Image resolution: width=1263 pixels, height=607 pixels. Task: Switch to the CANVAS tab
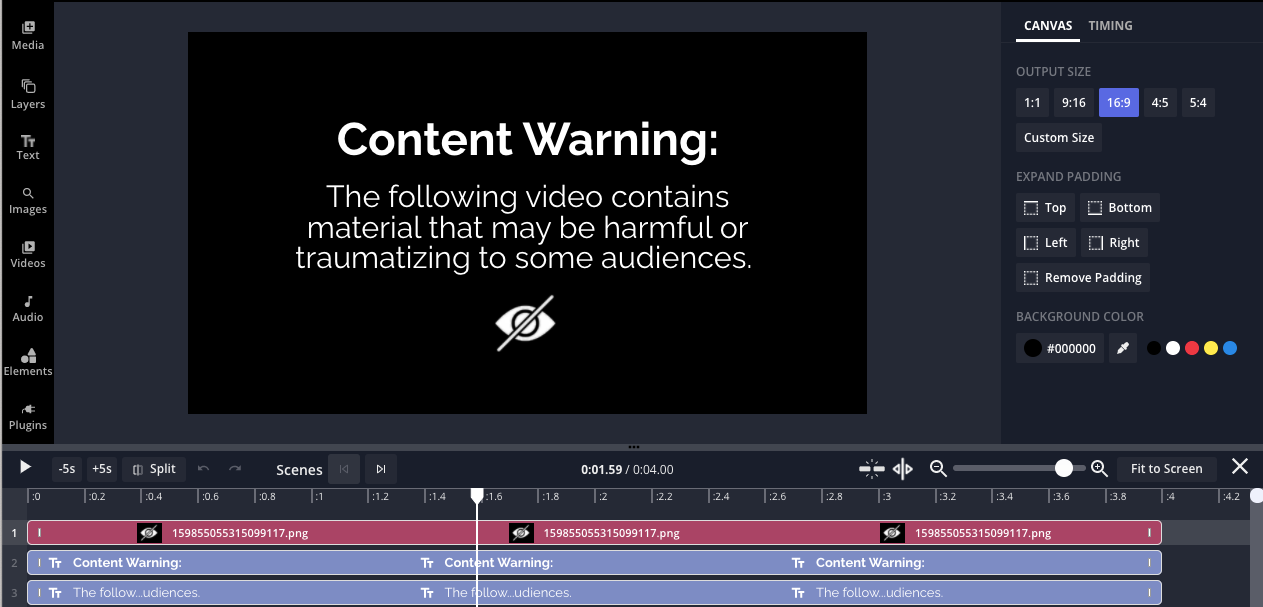(x=1048, y=26)
